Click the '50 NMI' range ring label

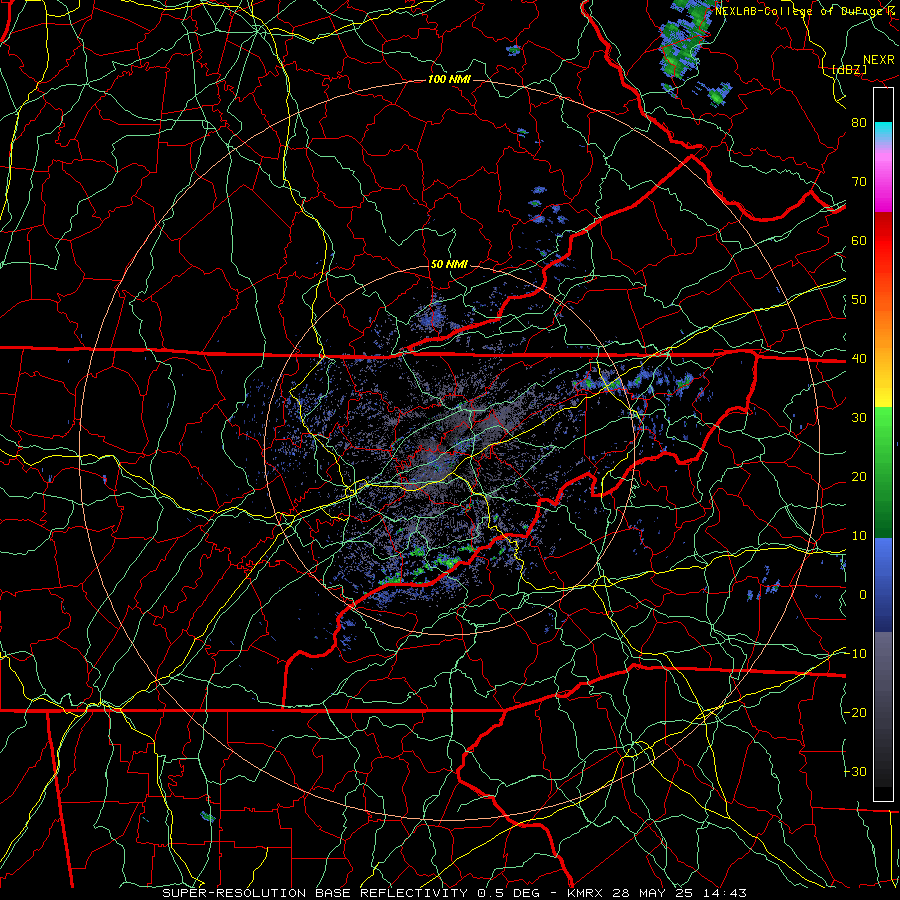449,265
